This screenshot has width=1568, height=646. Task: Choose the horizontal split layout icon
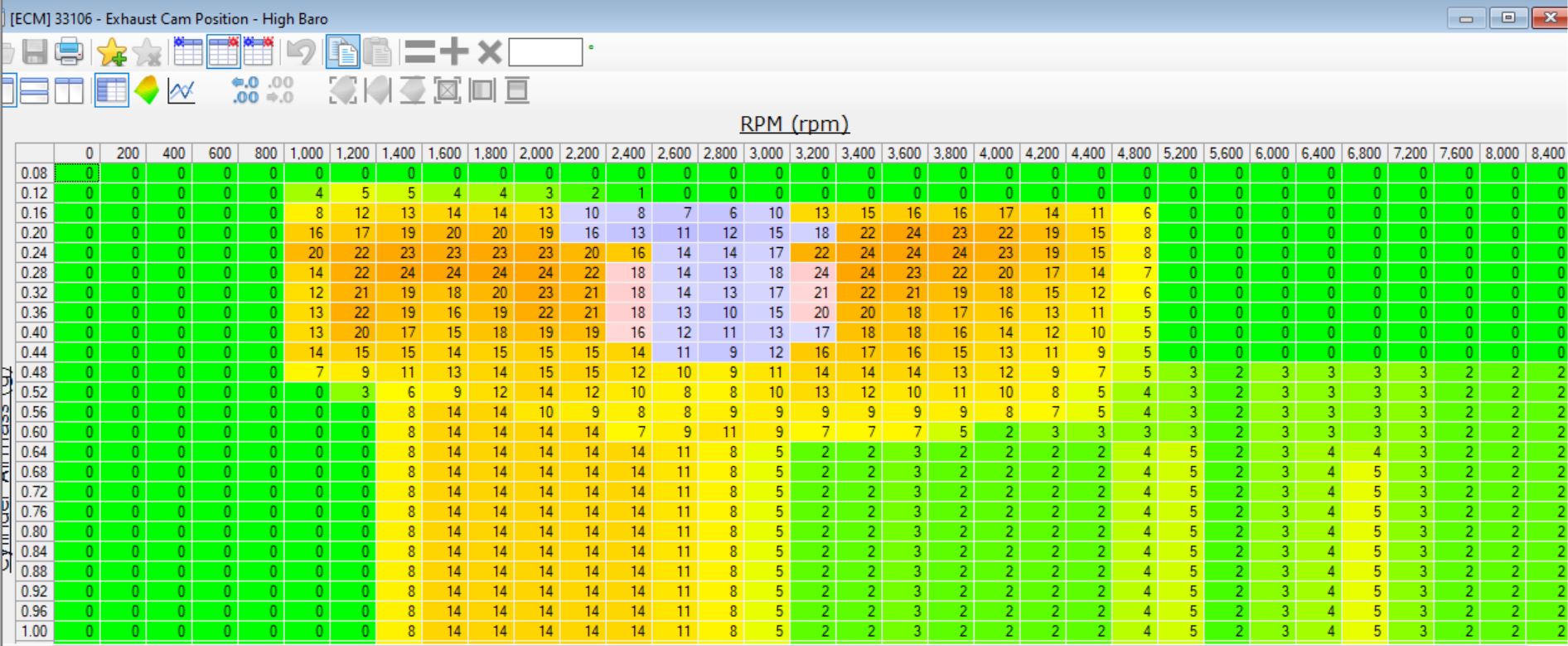(x=34, y=90)
